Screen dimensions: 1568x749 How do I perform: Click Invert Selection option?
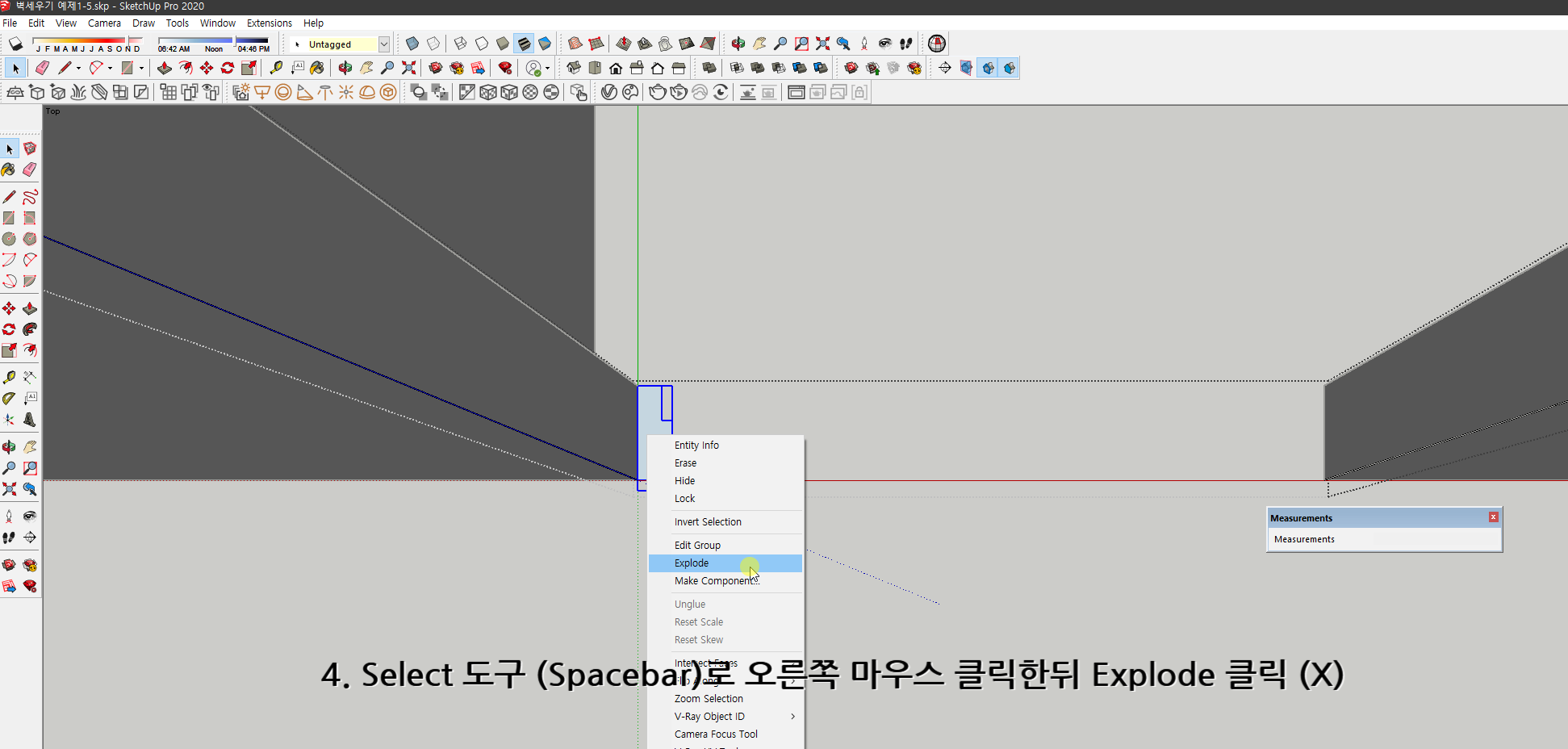708,521
